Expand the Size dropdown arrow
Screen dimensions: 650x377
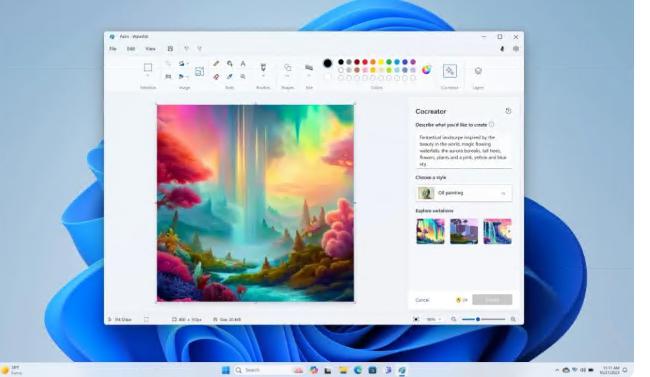tap(309, 76)
